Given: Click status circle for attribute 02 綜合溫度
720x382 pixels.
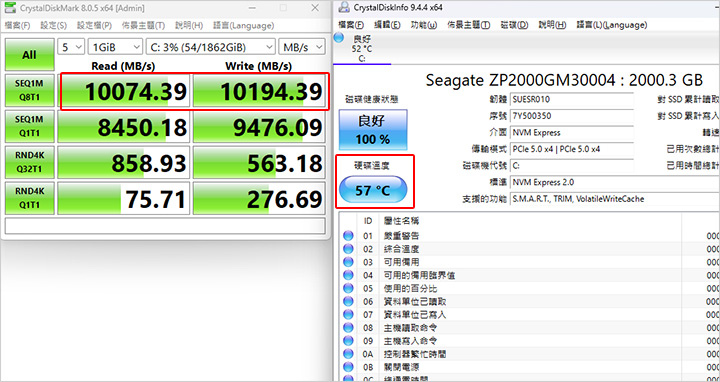Looking at the screenshot, I should click(x=349, y=249).
